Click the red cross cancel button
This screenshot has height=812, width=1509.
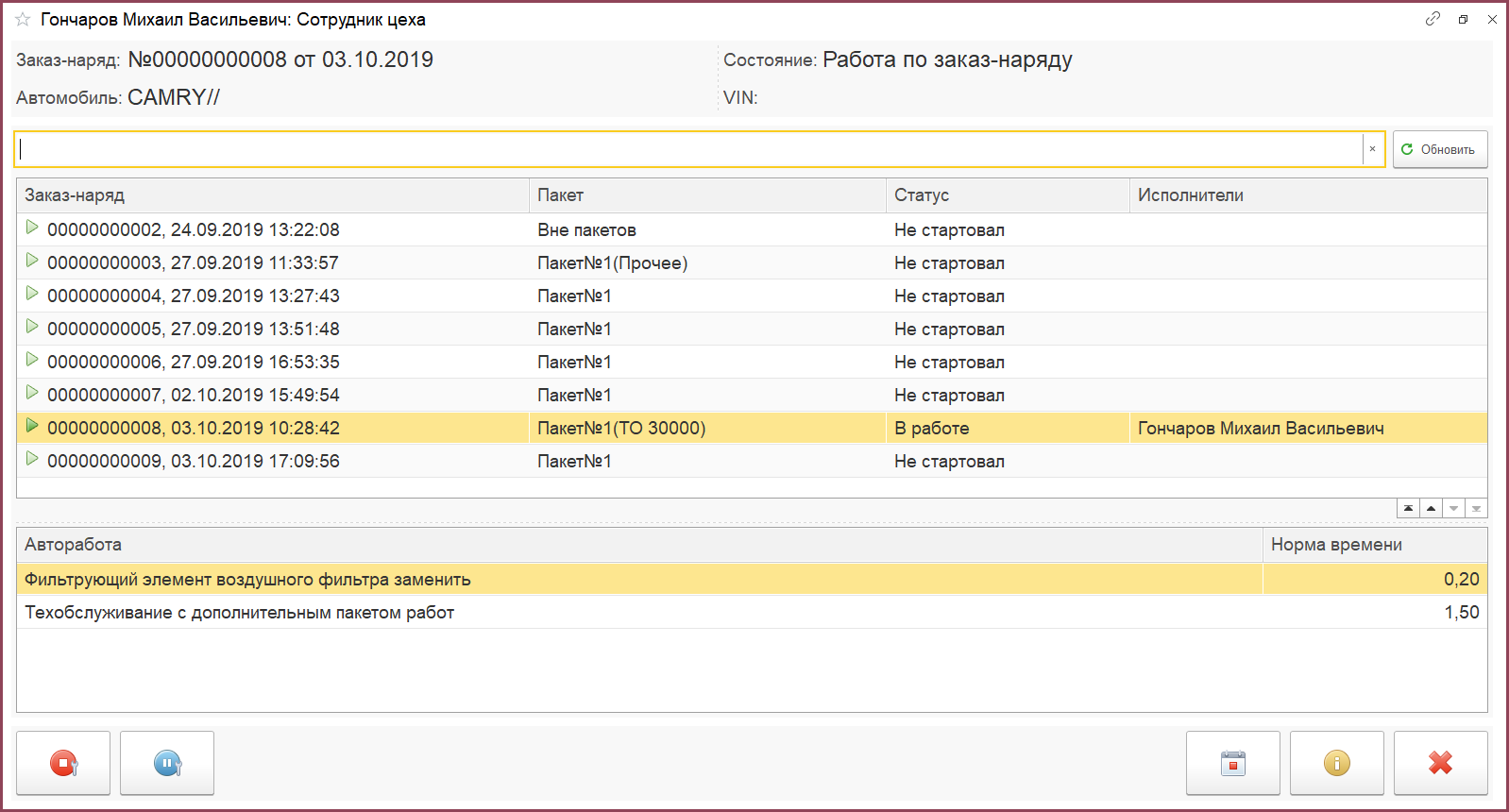click(1441, 763)
